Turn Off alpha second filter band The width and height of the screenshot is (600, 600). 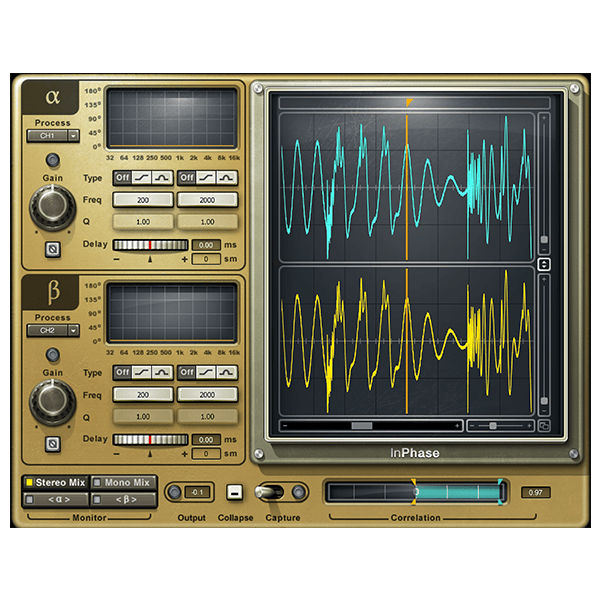click(187, 178)
